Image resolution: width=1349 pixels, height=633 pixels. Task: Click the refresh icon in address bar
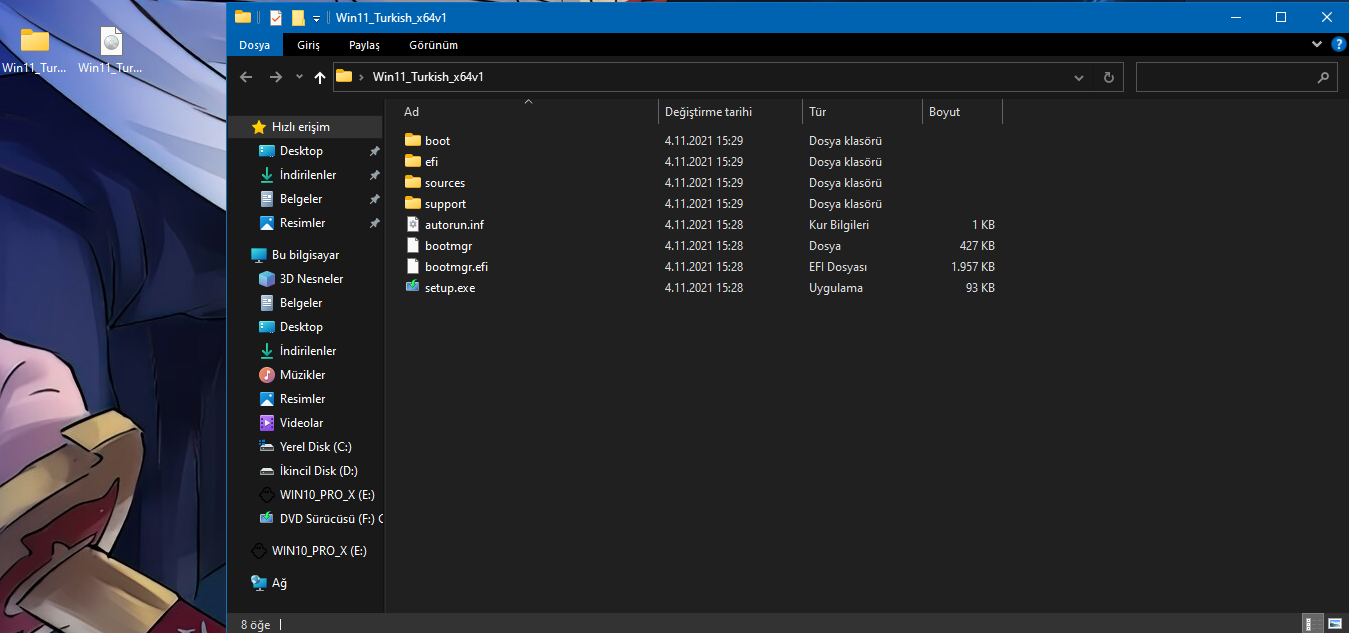pos(1108,77)
